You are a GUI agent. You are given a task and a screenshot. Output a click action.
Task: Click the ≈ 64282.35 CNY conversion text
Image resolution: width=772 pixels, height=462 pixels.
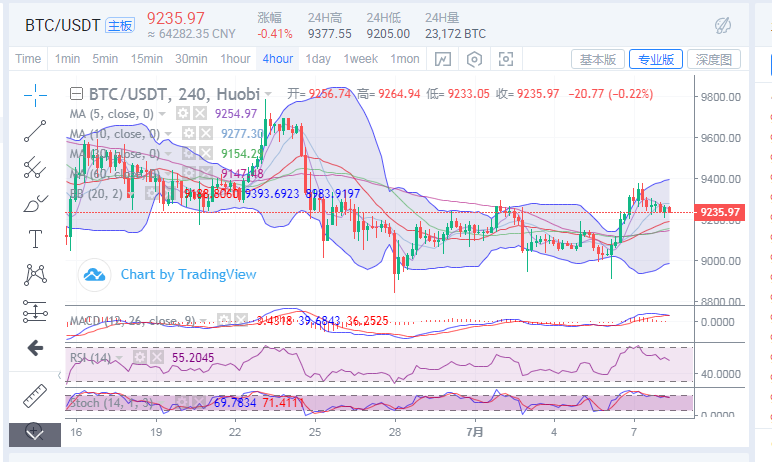point(191,34)
